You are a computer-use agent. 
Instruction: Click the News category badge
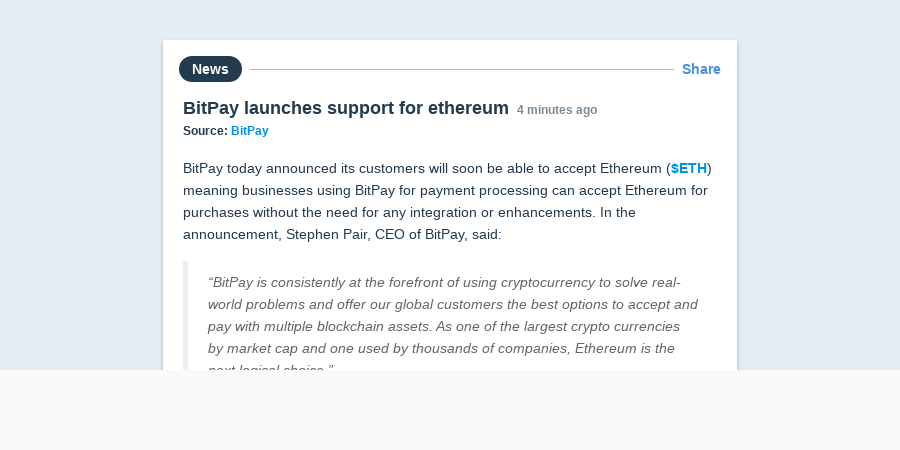coord(210,69)
